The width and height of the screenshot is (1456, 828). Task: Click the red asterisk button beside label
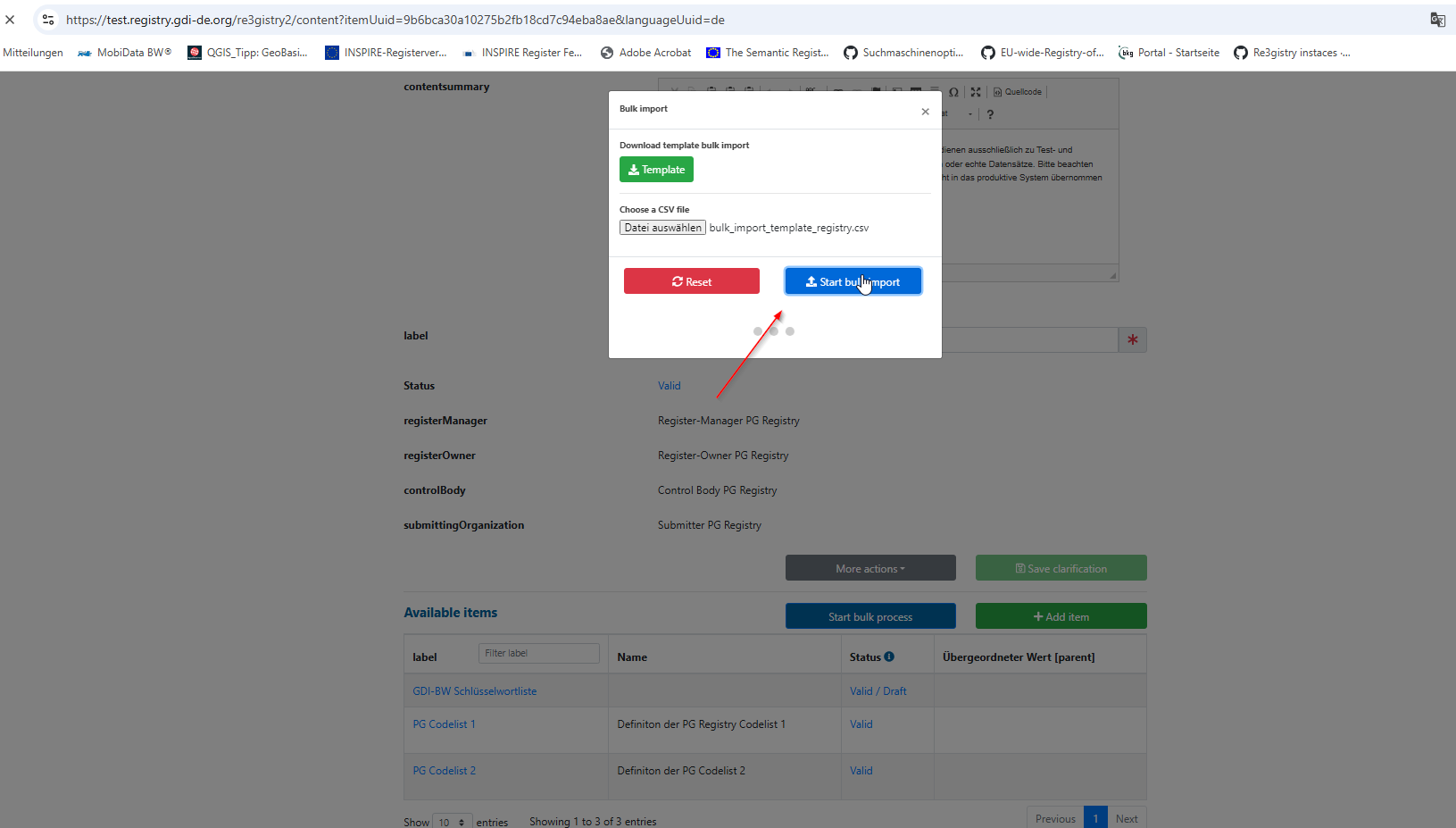pyautogui.click(x=1132, y=339)
